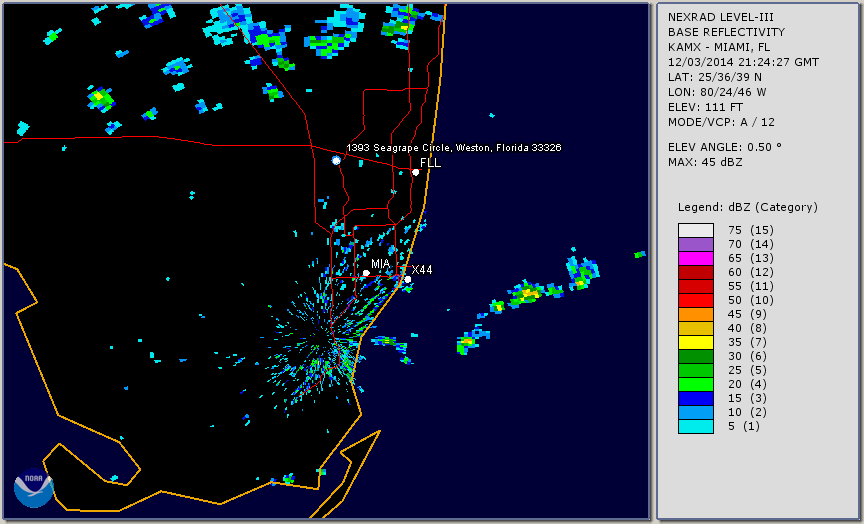Select the 30 dBZ dark green swatch
Viewport: 864px width, 524px height.
coord(696,356)
